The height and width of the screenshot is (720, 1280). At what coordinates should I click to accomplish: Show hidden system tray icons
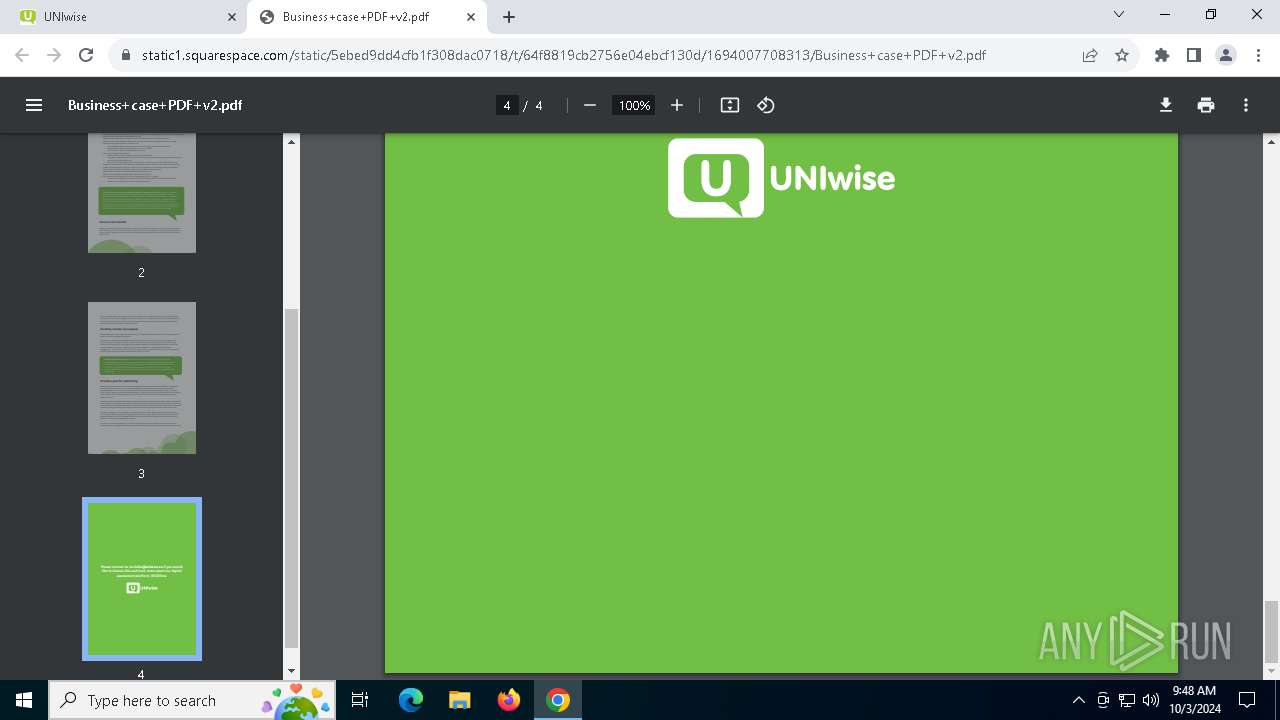(x=1078, y=700)
